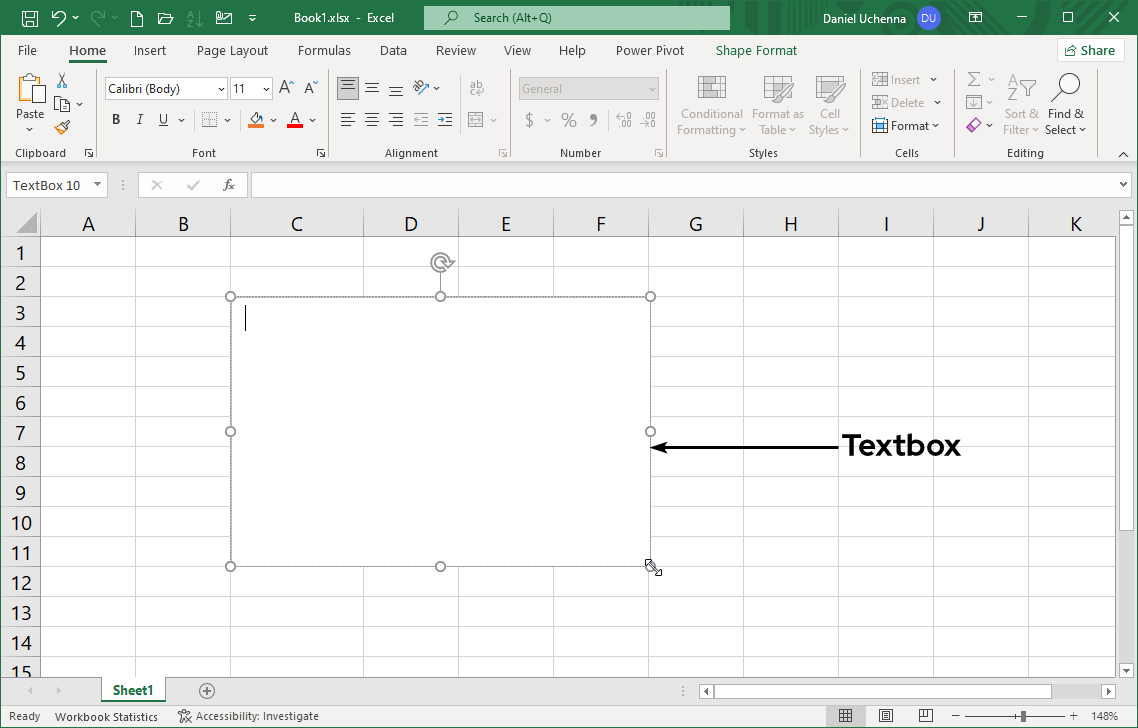Viewport: 1138px width, 728px height.
Task: Open the Font Color swatch
Action: click(x=294, y=119)
